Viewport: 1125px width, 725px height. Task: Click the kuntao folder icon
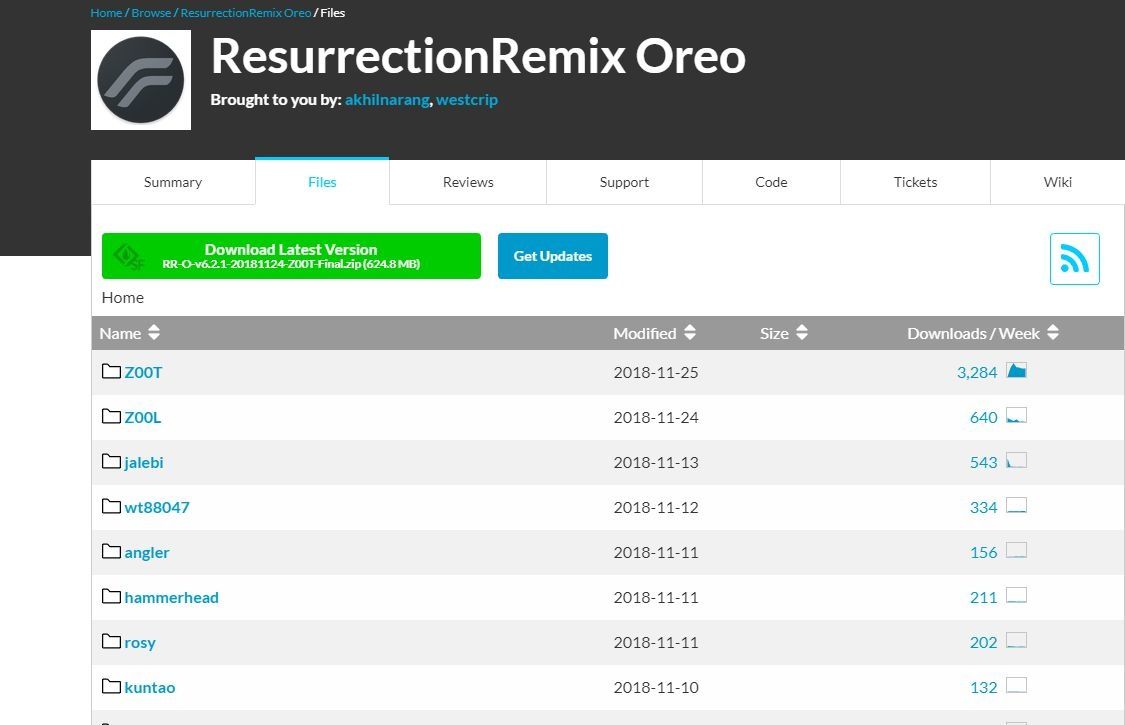[x=111, y=686]
